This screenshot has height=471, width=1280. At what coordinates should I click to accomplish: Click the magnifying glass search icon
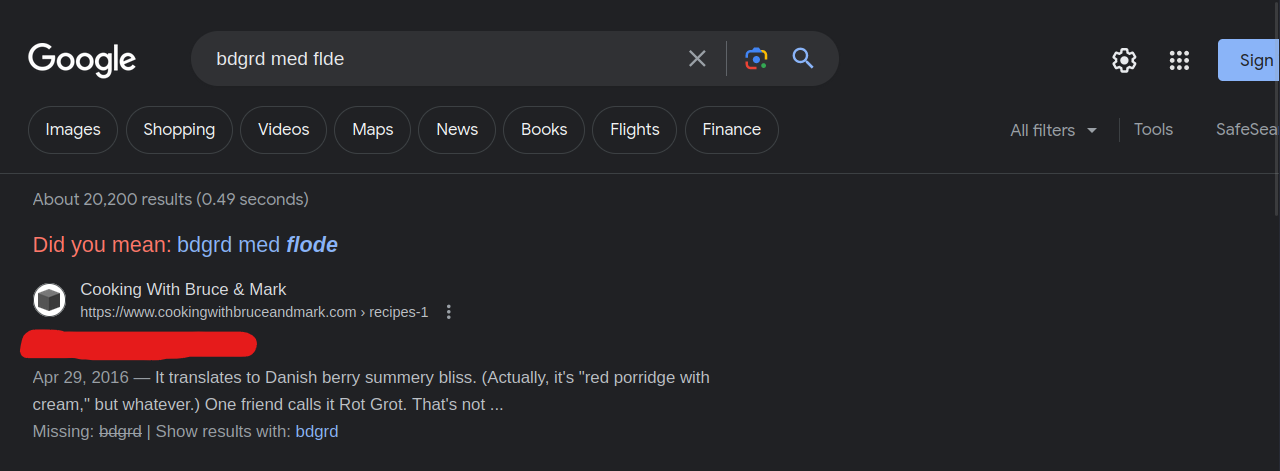tap(803, 58)
